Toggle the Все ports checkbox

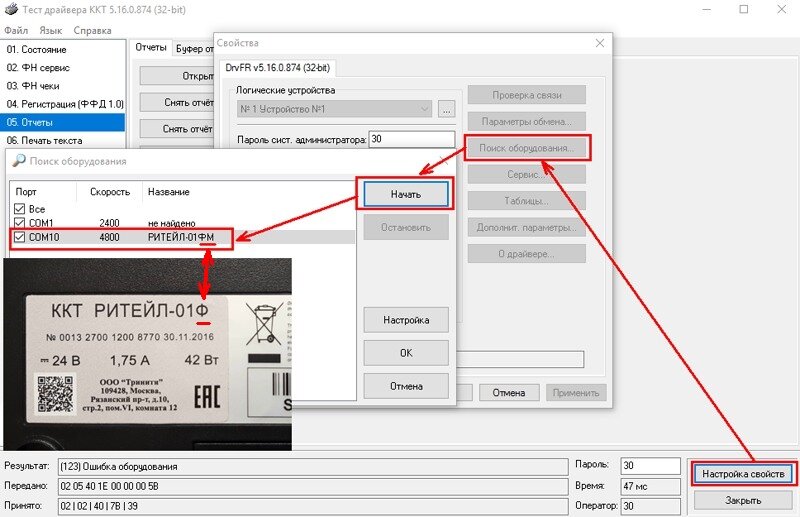pyautogui.click(x=19, y=209)
